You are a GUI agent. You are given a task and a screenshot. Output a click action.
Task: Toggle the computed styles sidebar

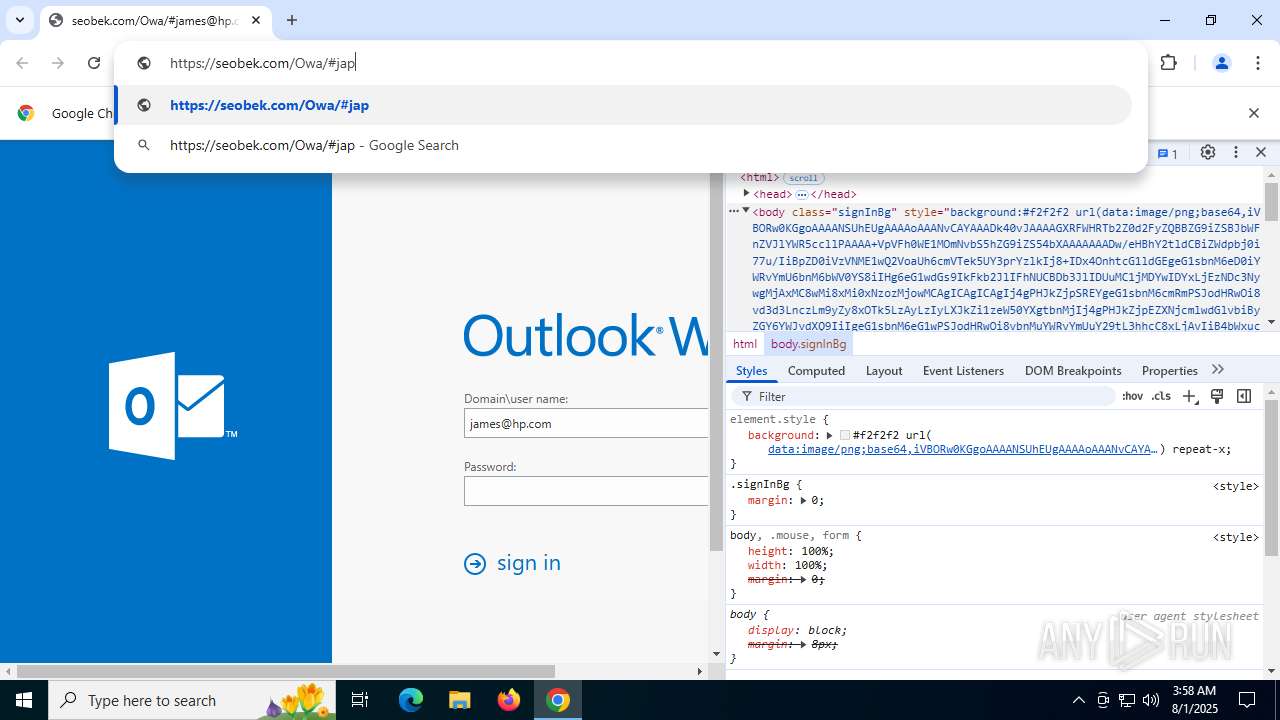(1244, 396)
